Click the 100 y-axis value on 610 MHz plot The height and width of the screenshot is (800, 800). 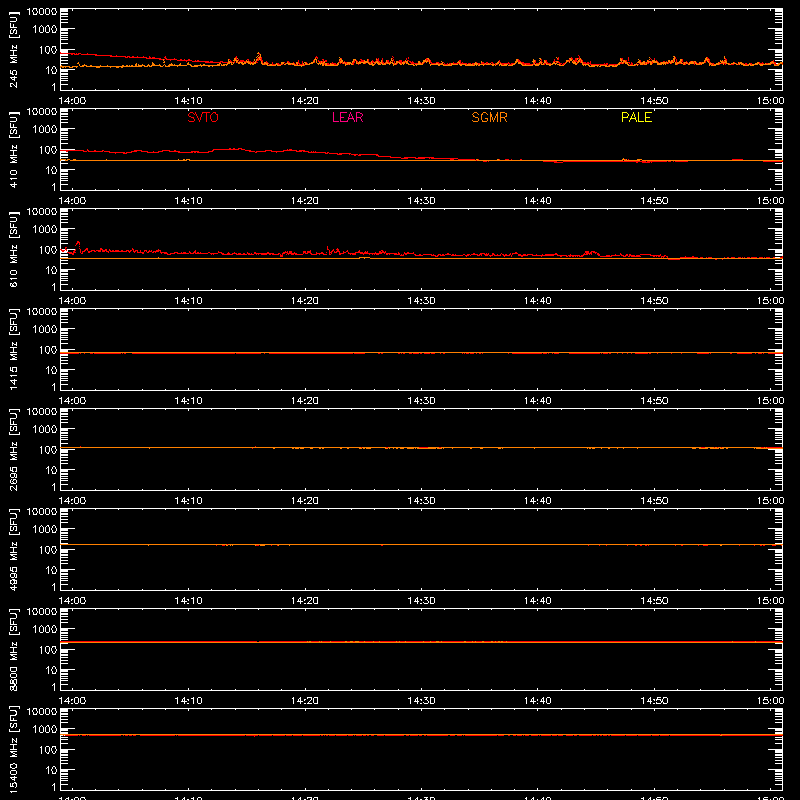pyautogui.click(x=48, y=250)
